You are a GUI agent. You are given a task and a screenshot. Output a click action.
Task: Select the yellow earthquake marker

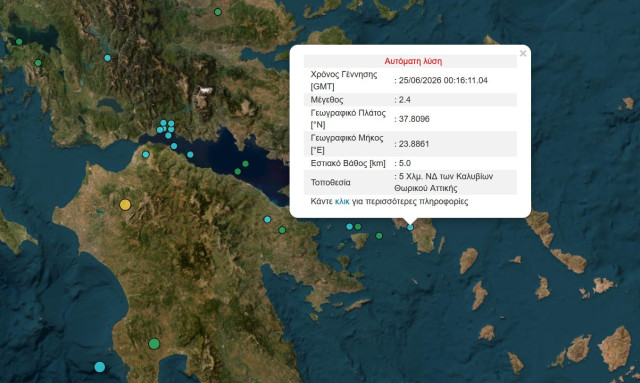125,205
